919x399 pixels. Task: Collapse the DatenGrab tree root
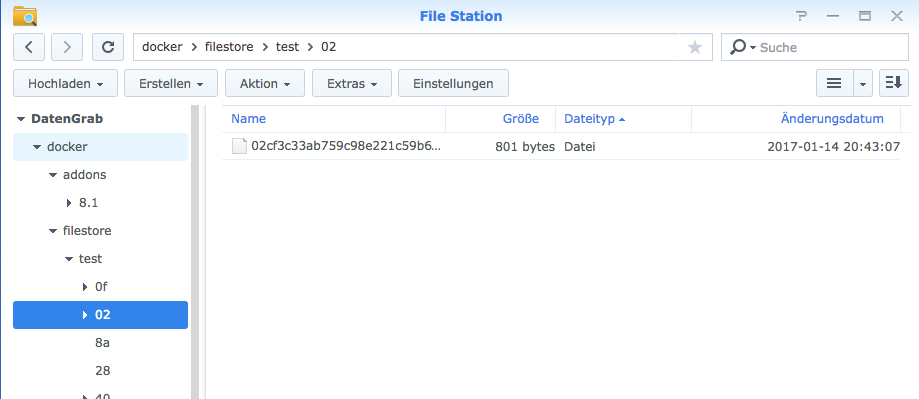(21, 119)
